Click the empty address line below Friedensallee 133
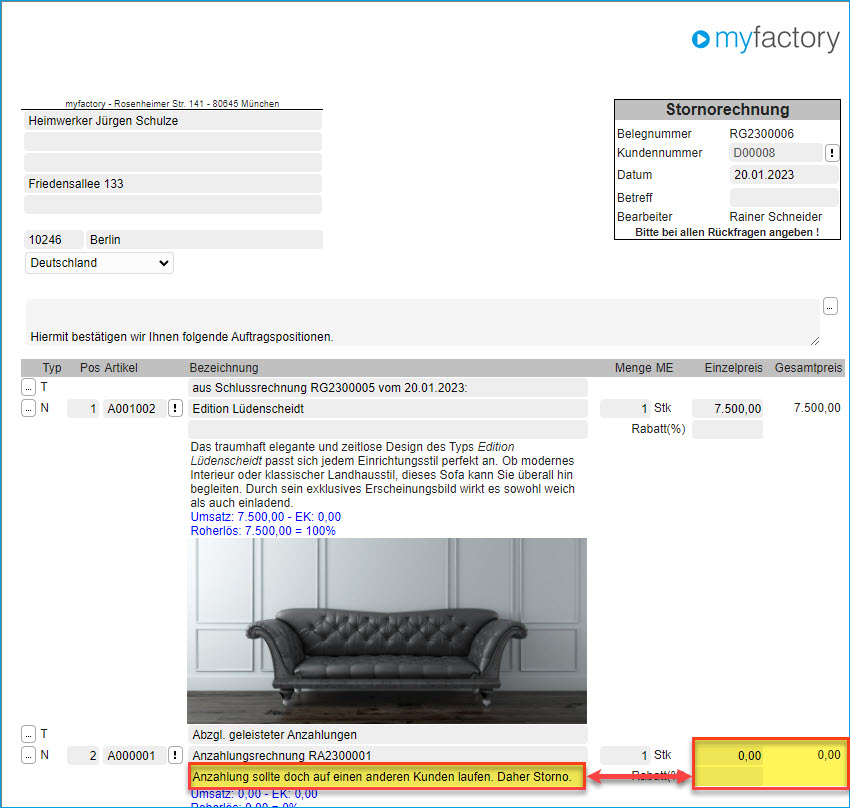This screenshot has width=850, height=808. [x=173, y=205]
